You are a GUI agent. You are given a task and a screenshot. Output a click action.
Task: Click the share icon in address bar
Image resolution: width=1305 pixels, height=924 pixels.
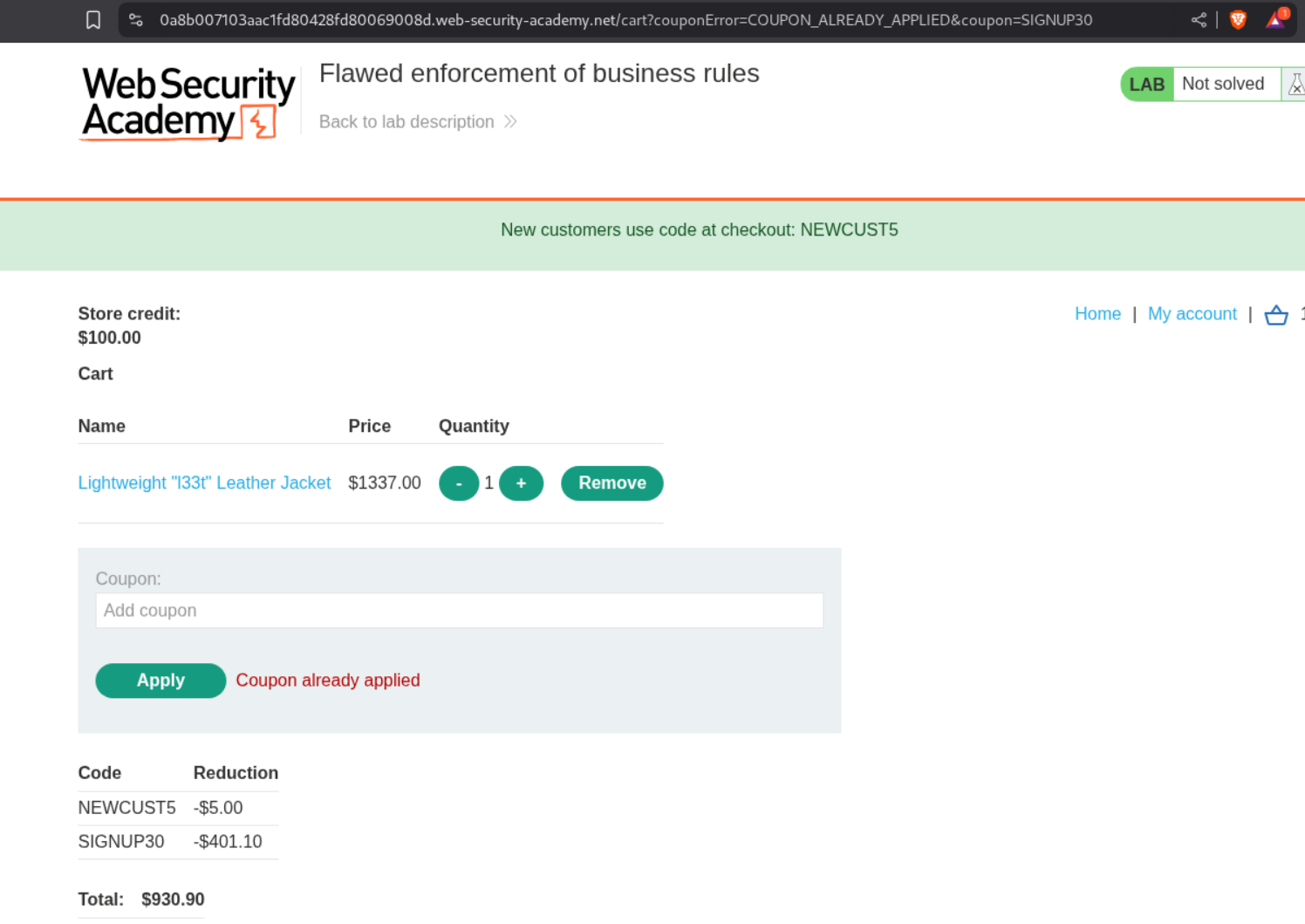click(x=1199, y=19)
